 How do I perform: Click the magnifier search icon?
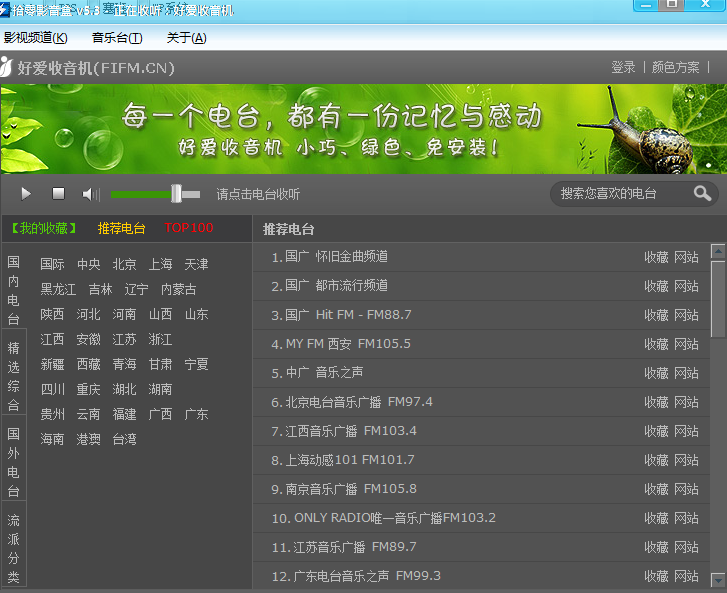tap(702, 194)
